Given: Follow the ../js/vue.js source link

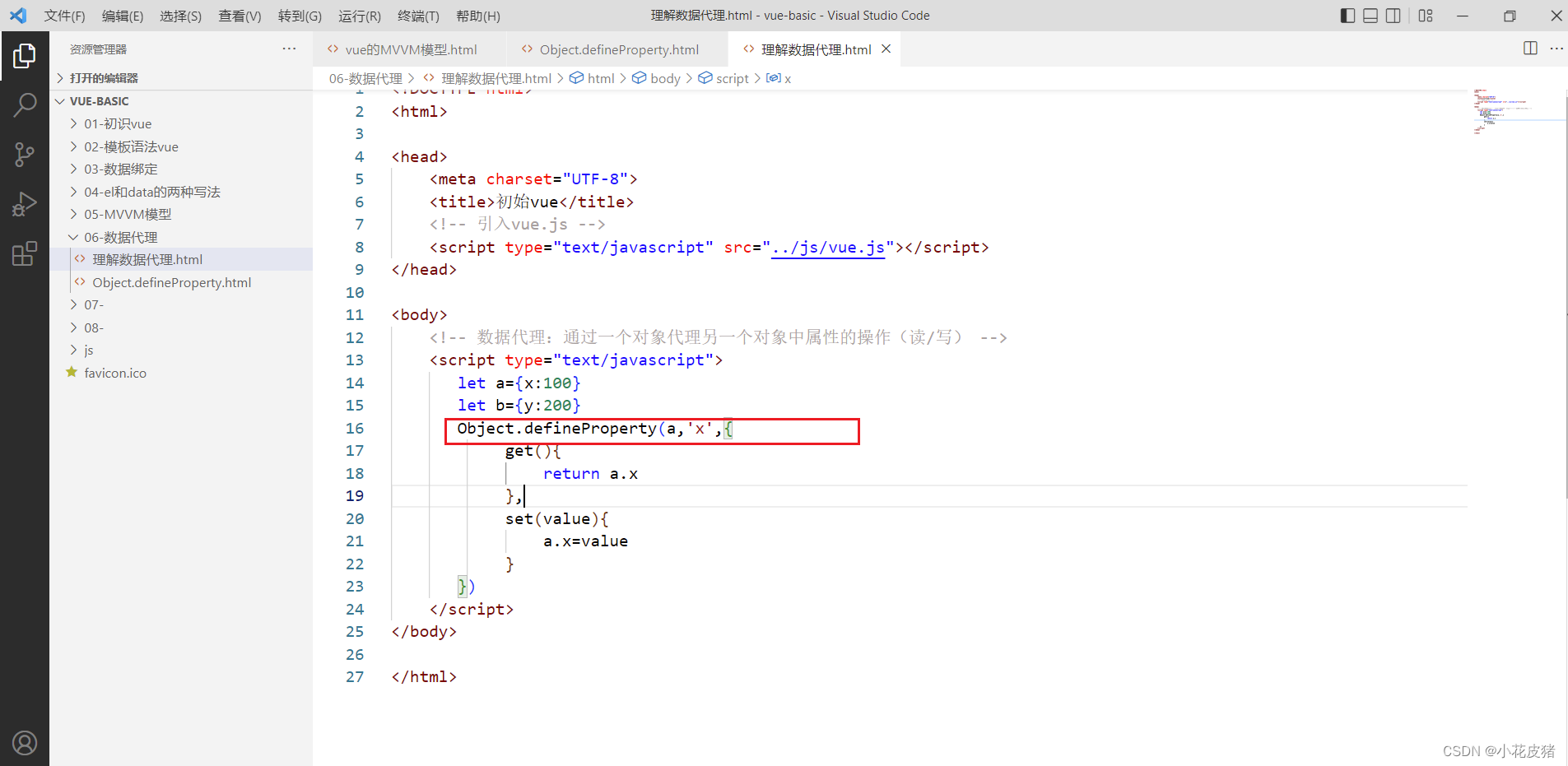Looking at the screenshot, I should [x=827, y=247].
